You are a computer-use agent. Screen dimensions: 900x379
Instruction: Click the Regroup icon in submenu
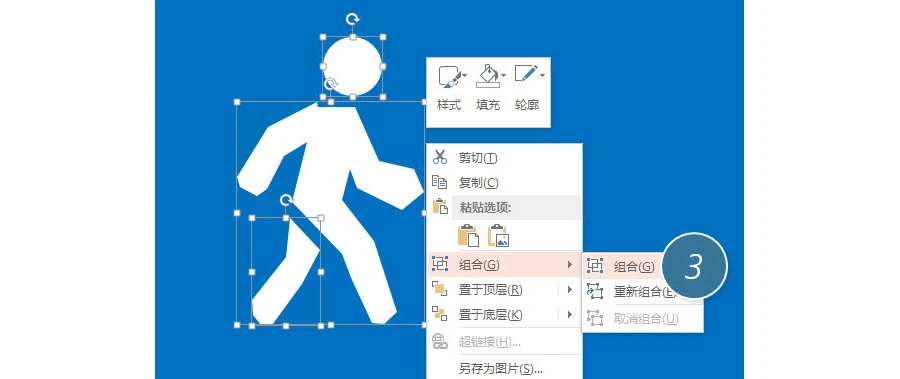595,292
